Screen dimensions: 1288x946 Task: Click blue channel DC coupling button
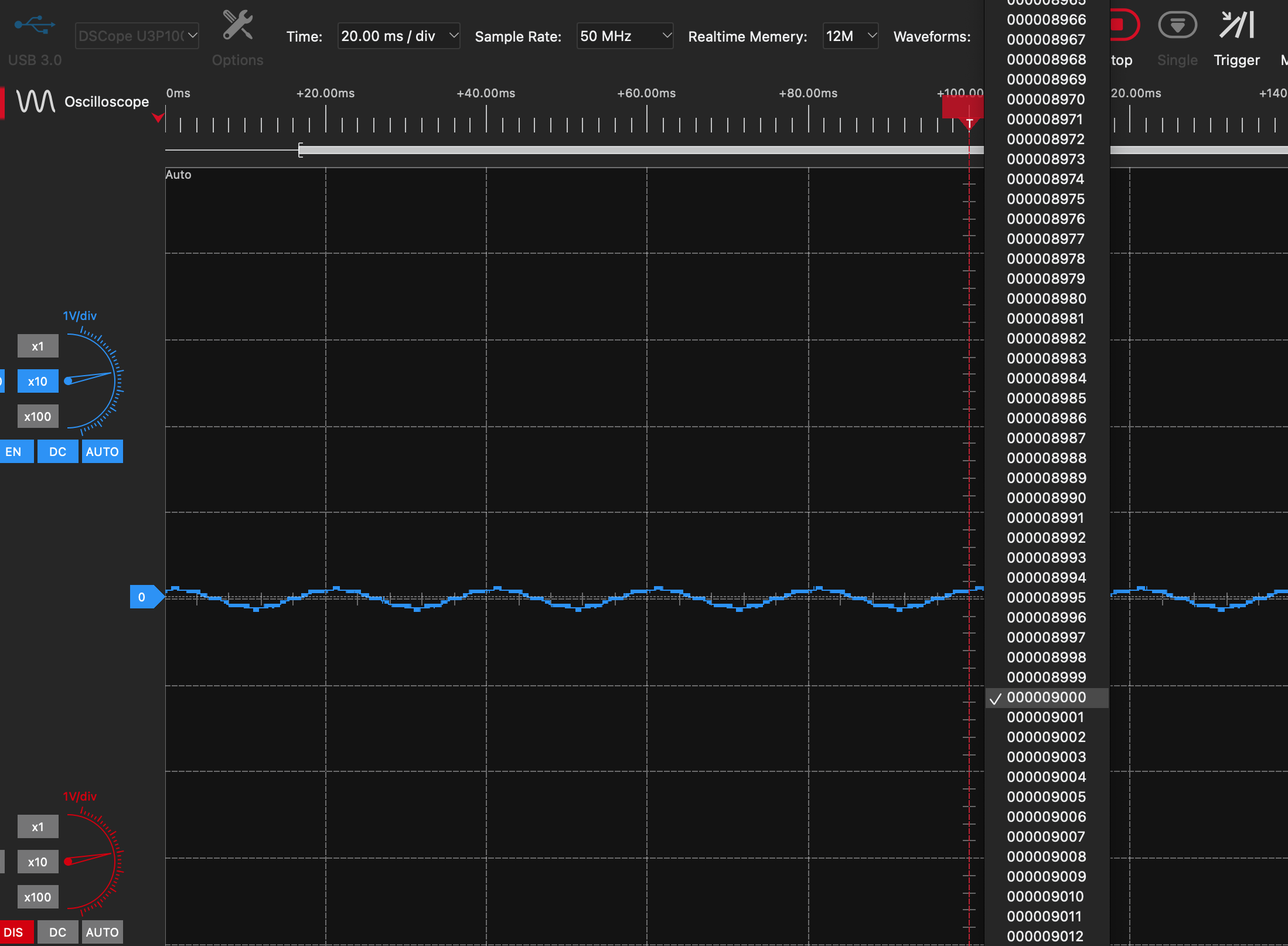57,452
